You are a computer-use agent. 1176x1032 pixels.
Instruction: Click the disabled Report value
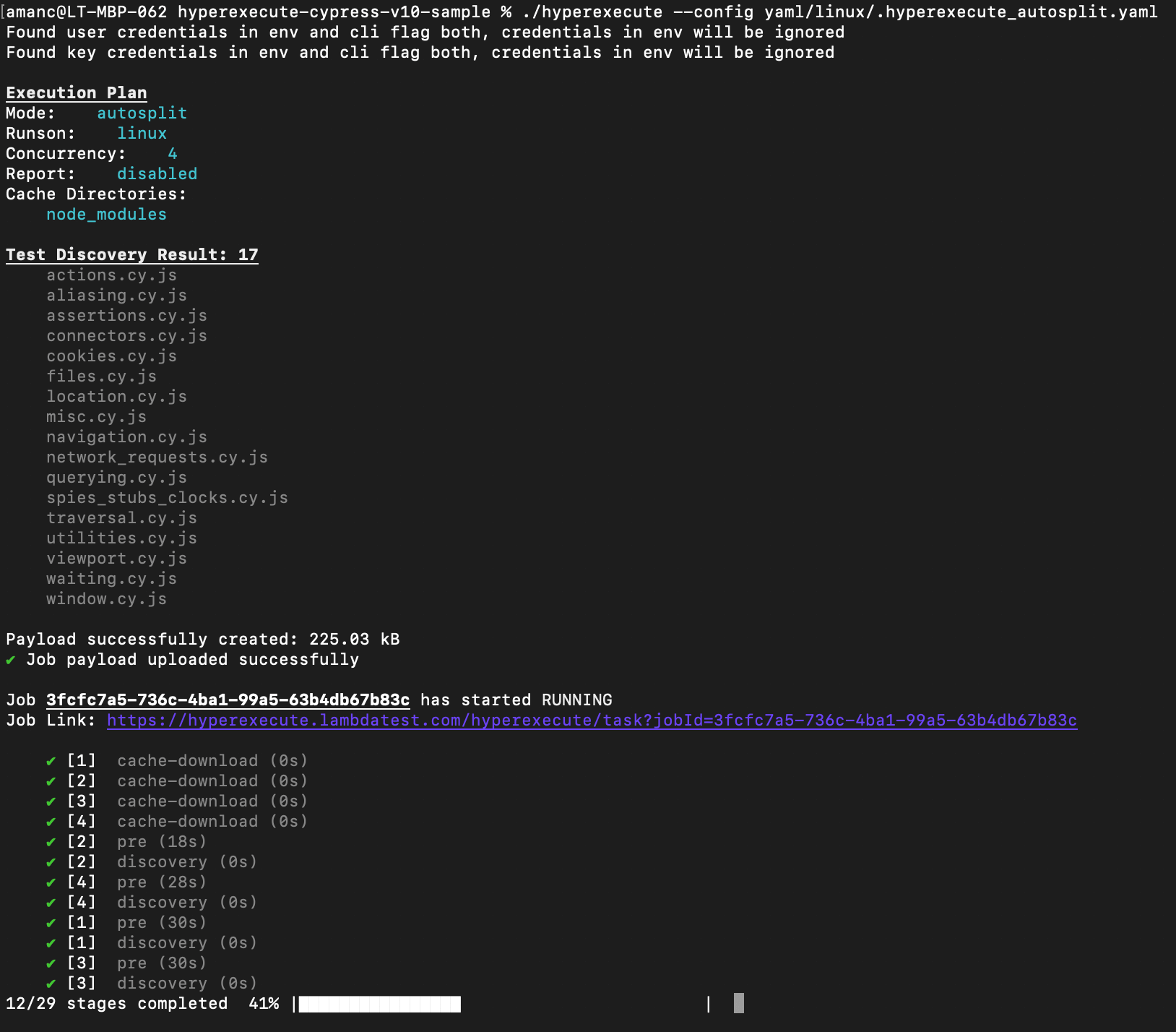157,174
